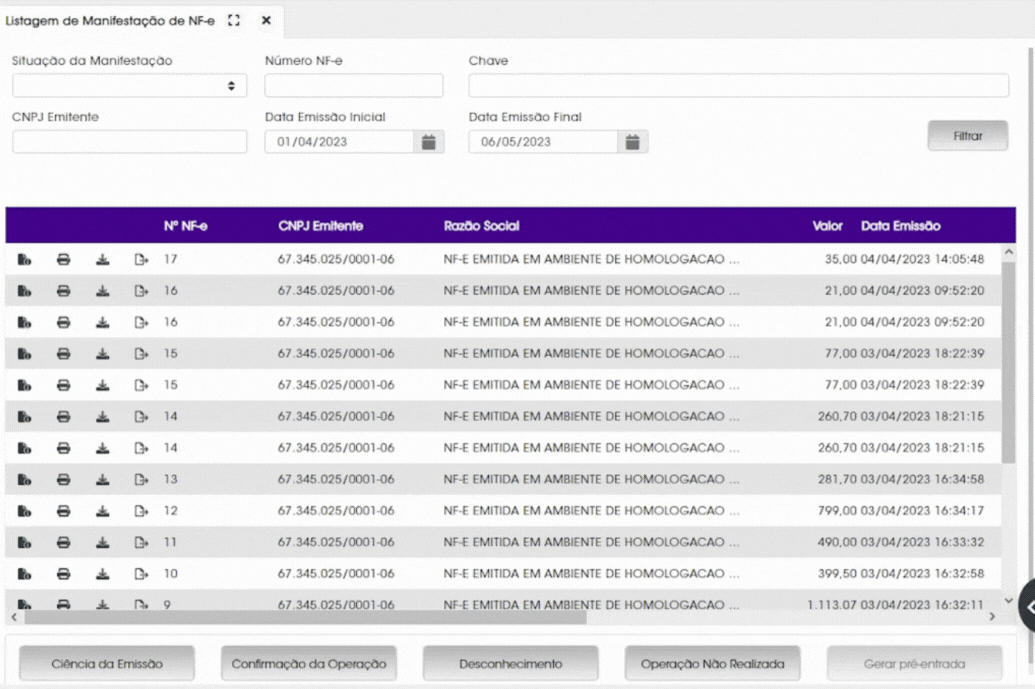
Task: Click the table's vertical scrollbar thumb
Action: (x=1008, y=362)
